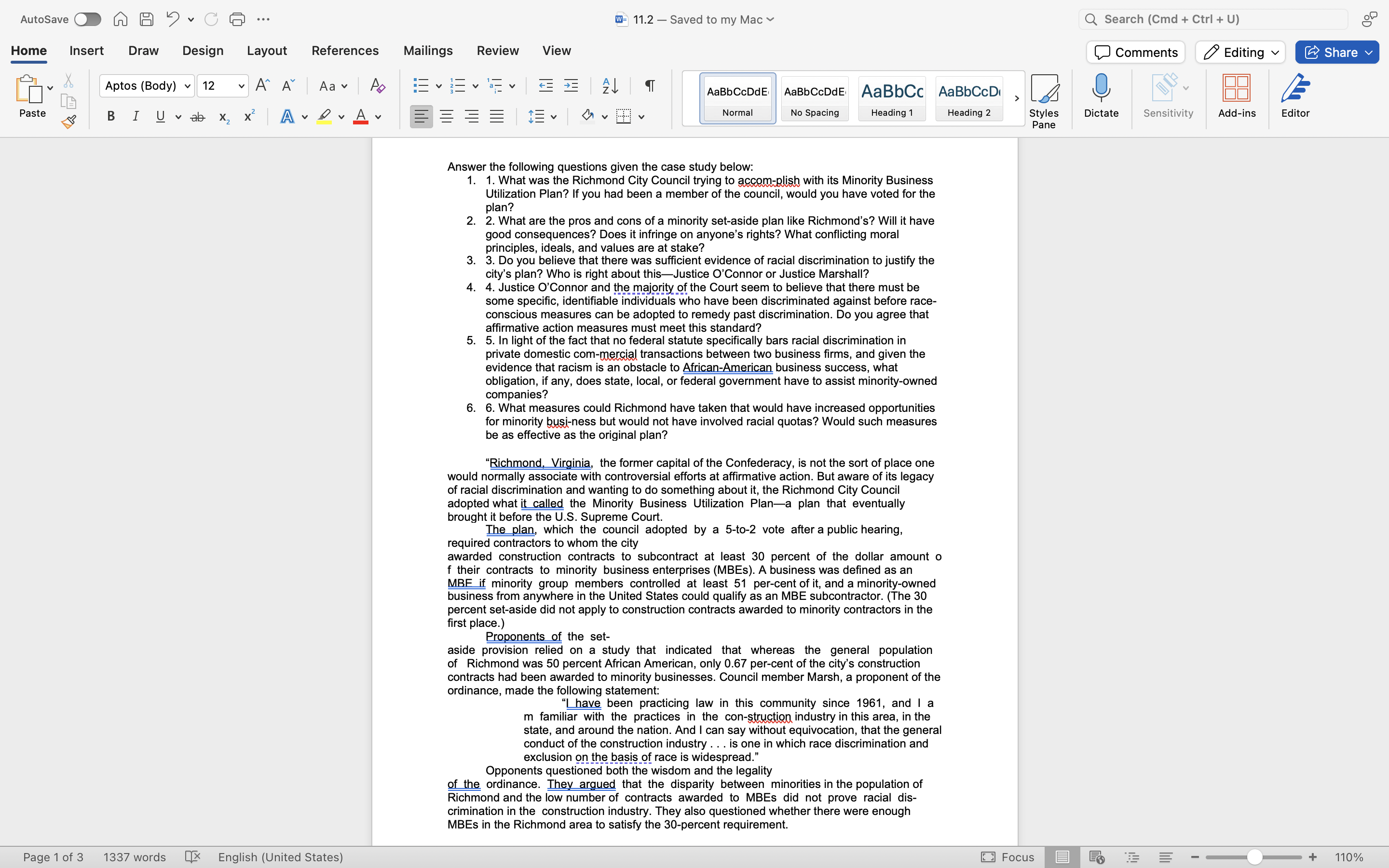Show paragraph marks with pilcrow icon
This screenshot has width=1389, height=868.
click(x=650, y=86)
